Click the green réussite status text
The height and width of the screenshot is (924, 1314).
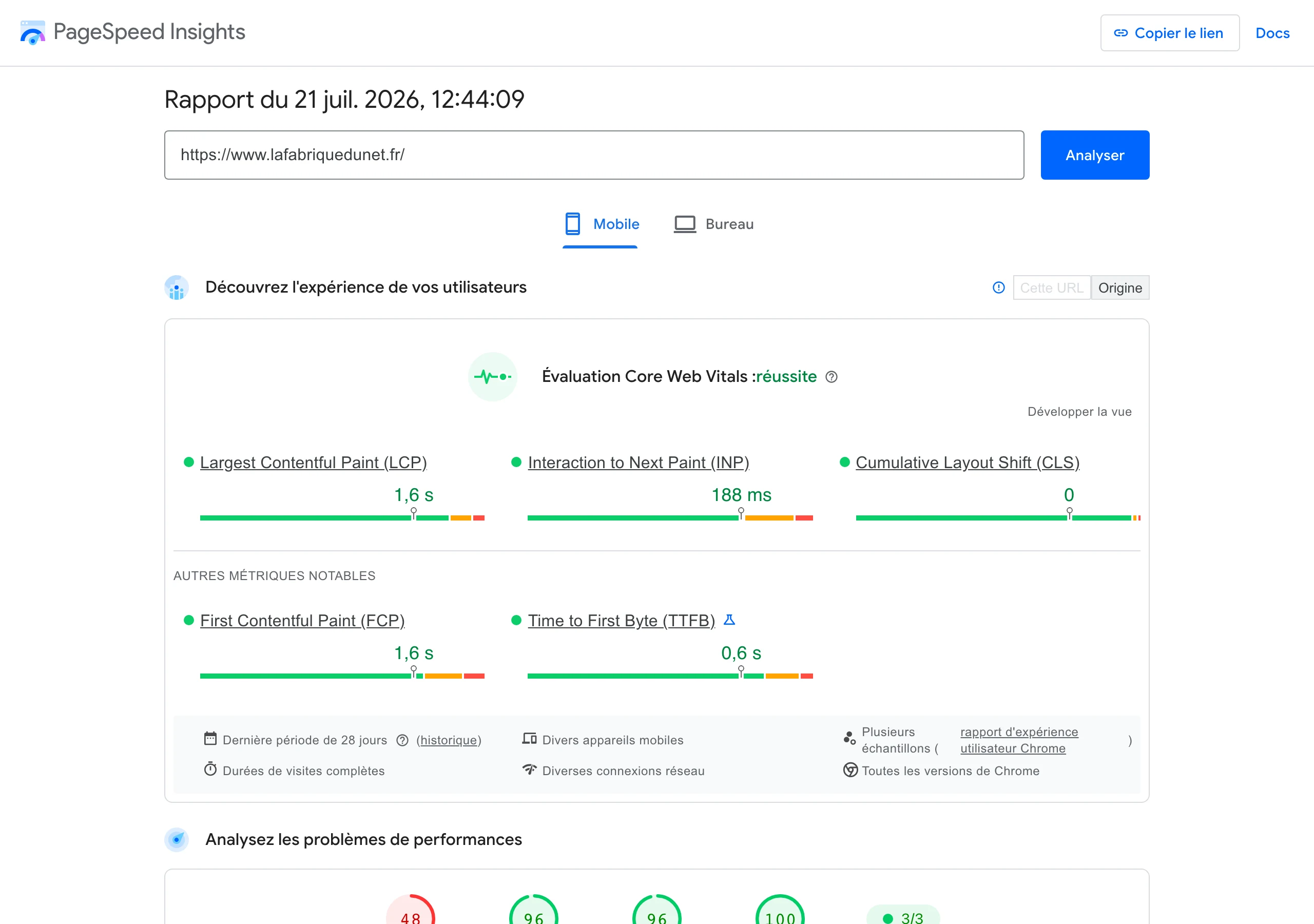tap(786, 377)
